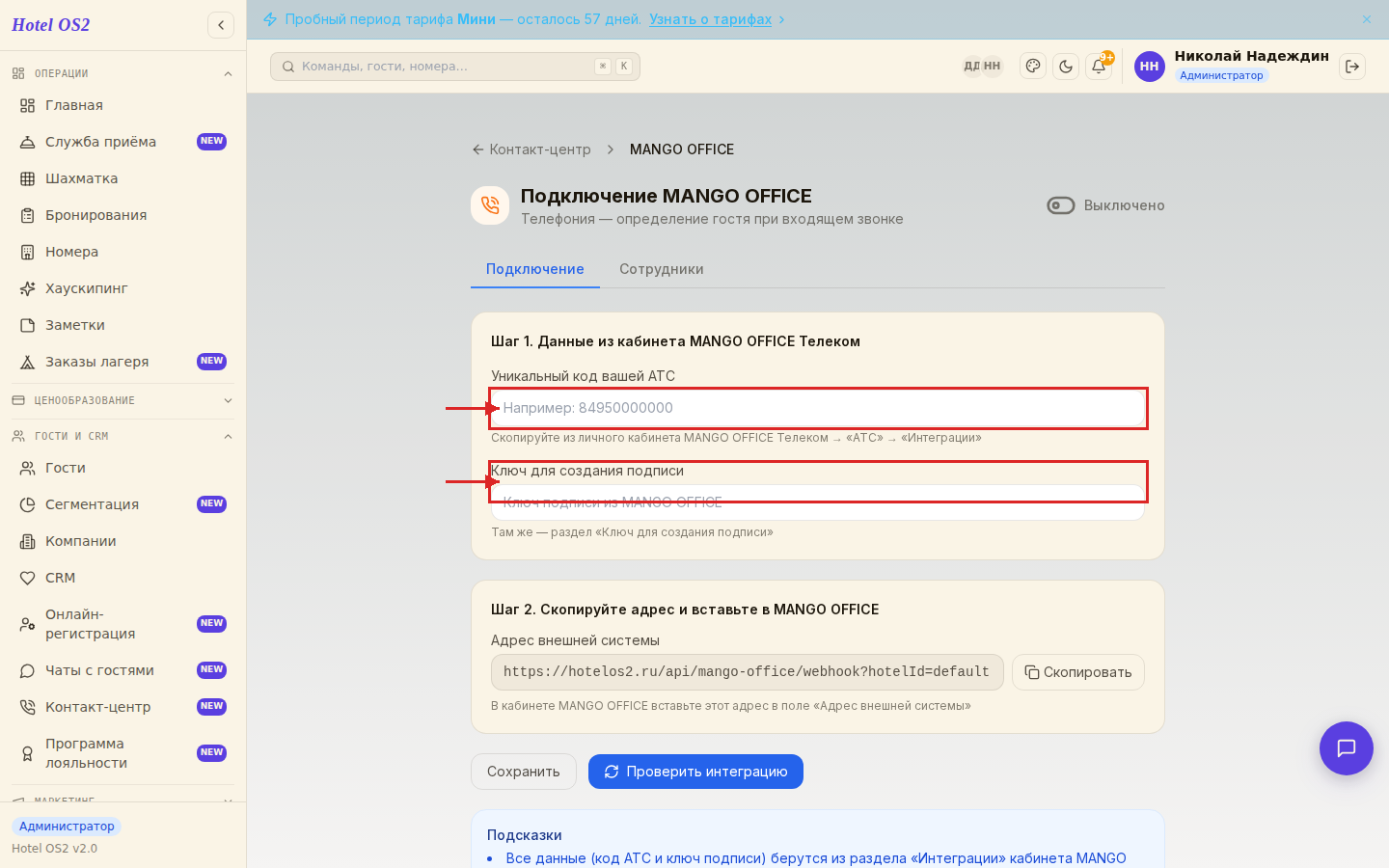Open the floating chat button
The width and height of the screenshot is (1389, 868).
pyautogui.click(x=1347, y=748)
